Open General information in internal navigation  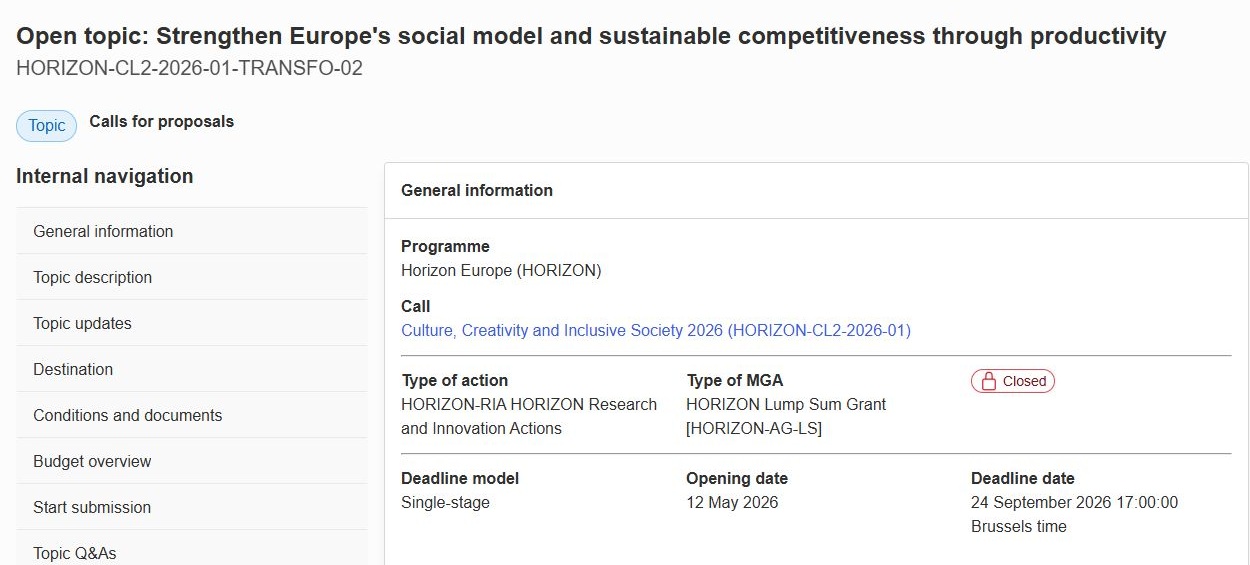point(192,231)
